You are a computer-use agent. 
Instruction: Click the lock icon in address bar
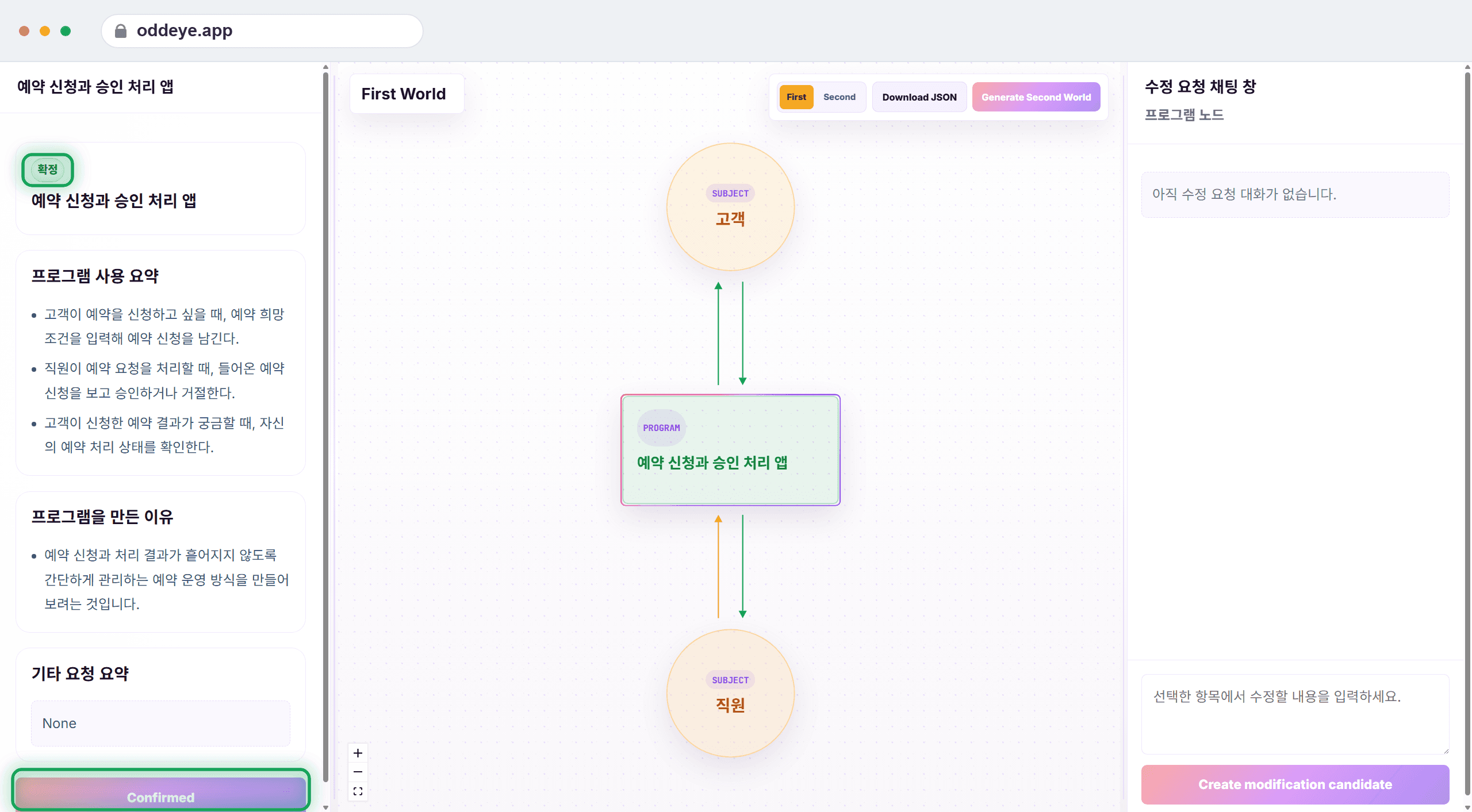coord(121,30)
